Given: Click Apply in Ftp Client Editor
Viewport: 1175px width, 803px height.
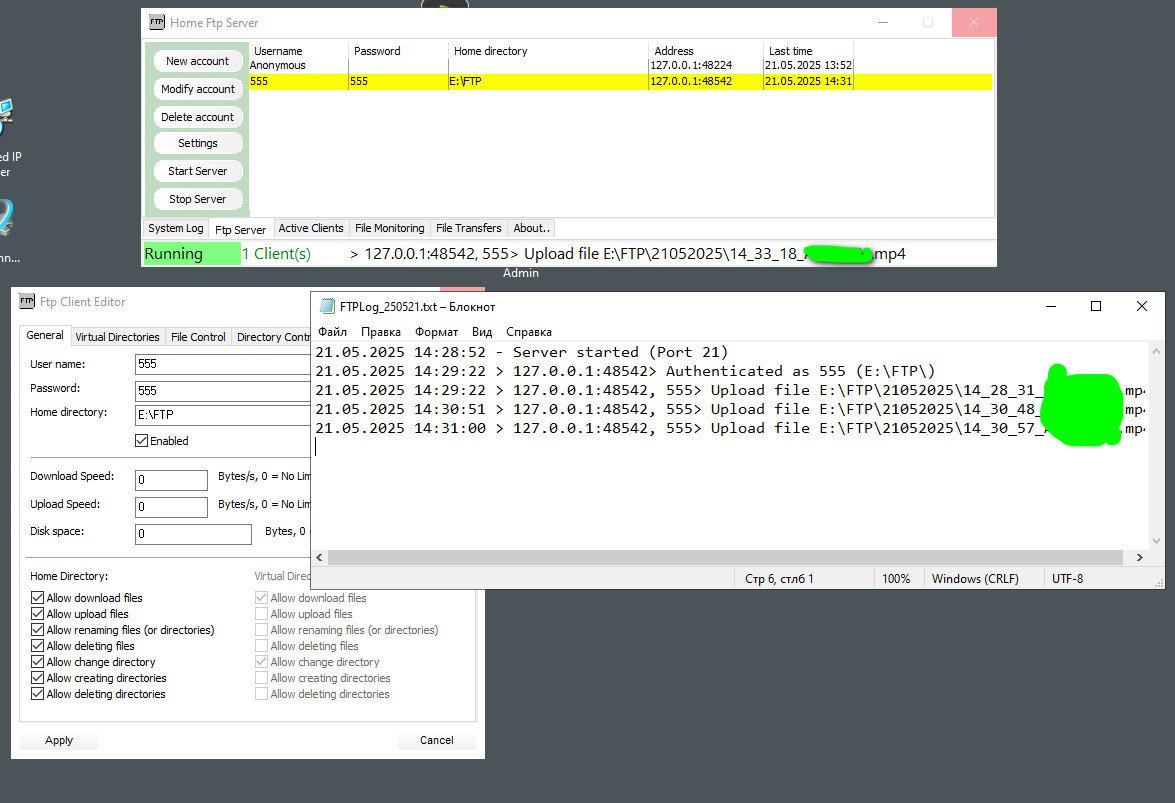Looking at the screenshot, I should [58, 740].
